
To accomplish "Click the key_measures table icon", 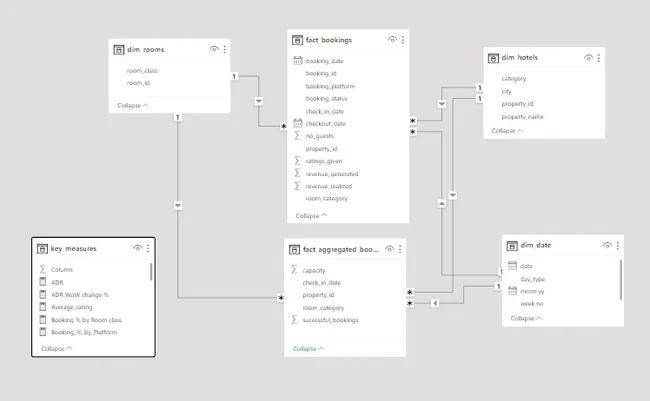I will [x=42, y=249].
